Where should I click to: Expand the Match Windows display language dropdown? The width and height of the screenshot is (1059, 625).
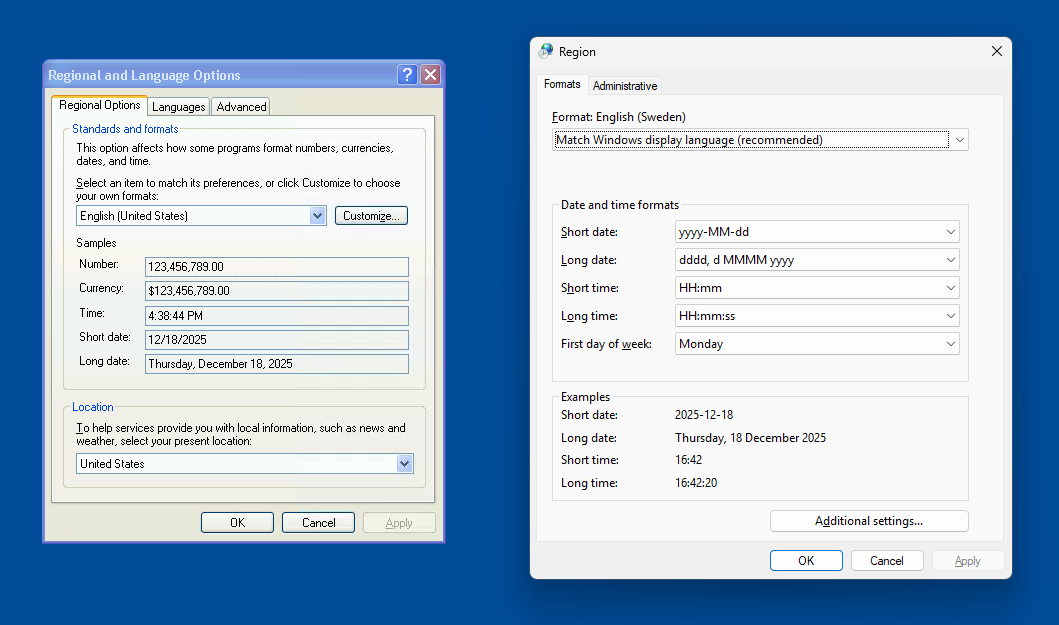click(959, 140)
